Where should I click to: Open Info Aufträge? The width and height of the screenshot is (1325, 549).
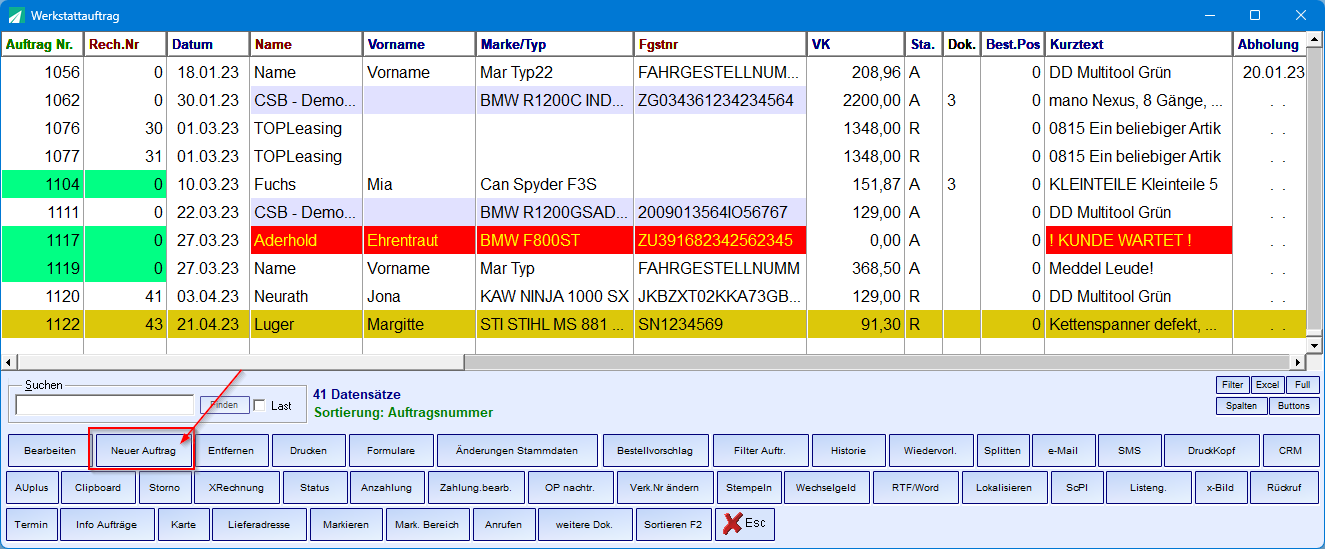[x=107, y=525]
